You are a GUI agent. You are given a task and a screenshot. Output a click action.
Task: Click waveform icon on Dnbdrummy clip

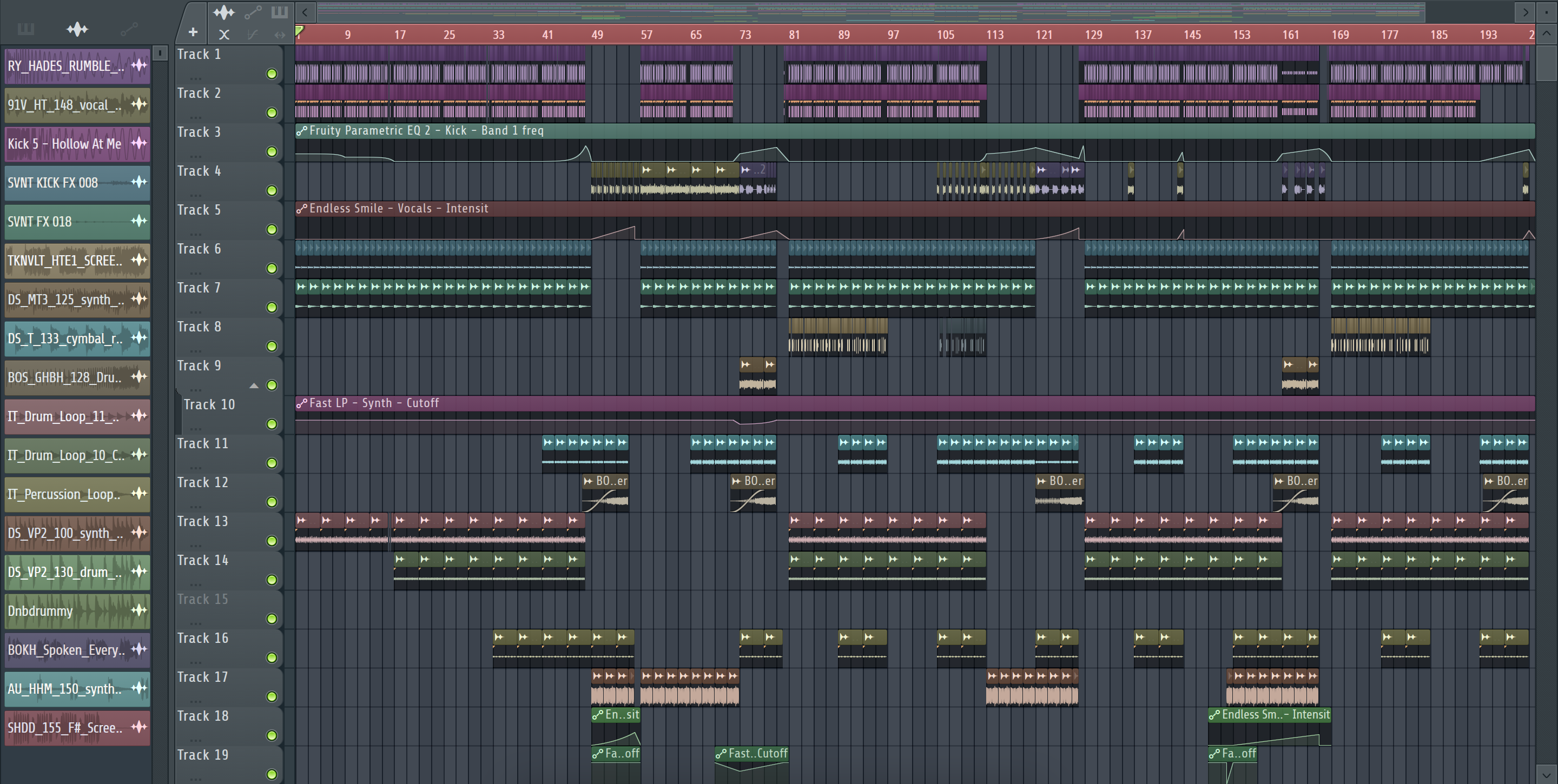point(139,610)
